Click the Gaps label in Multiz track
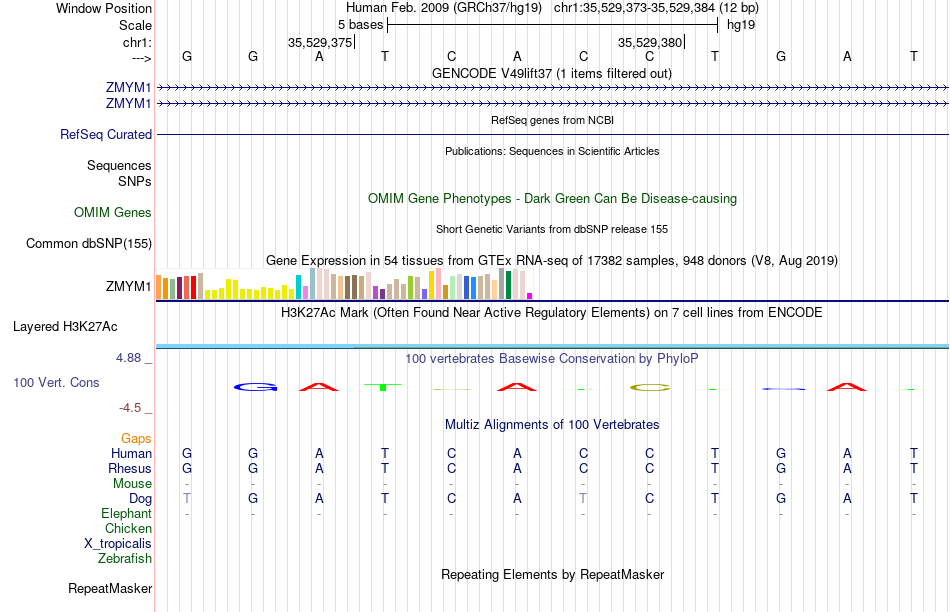 pyautogui.click(x=136, y=438)
